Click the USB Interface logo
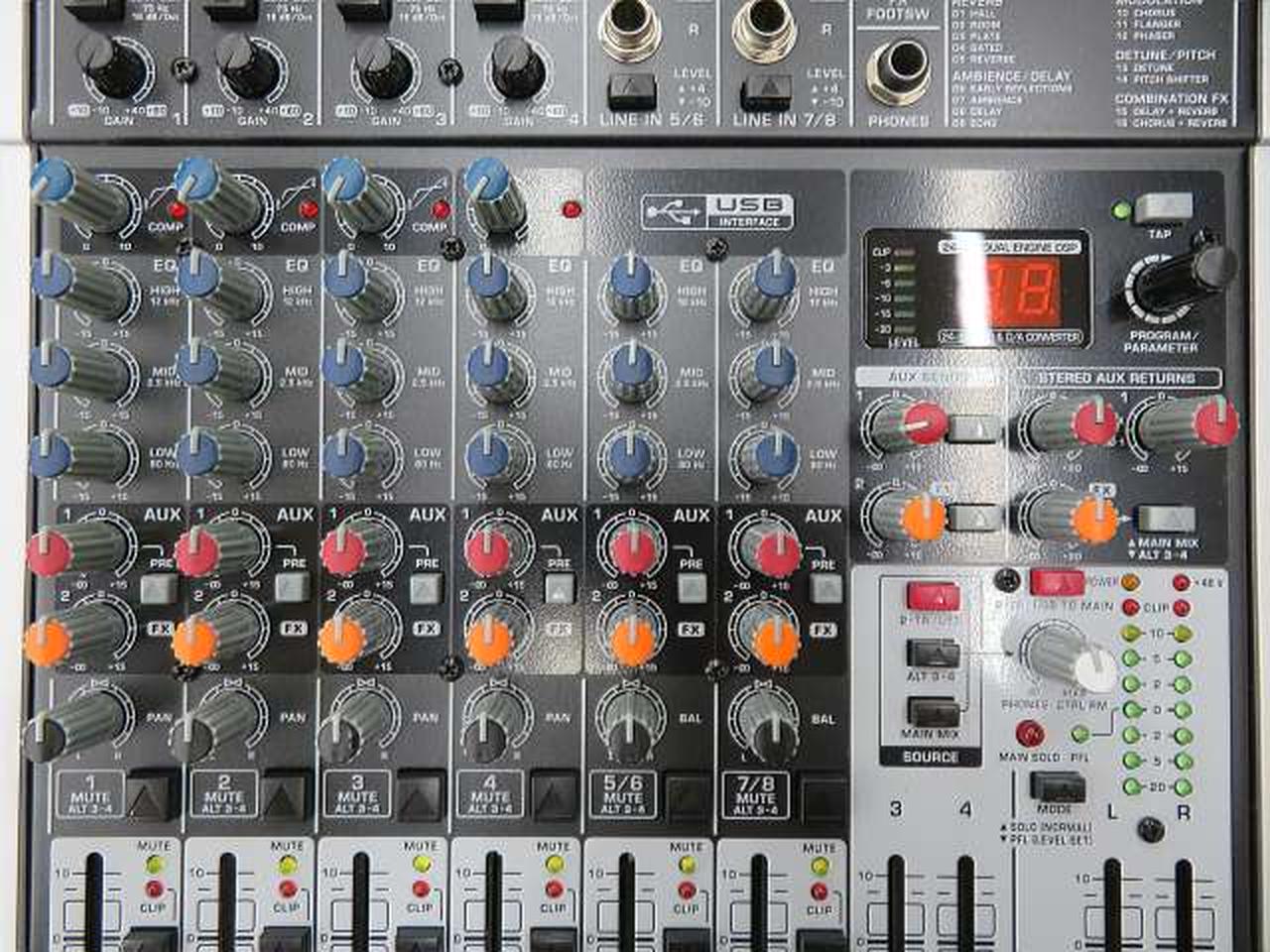The image size is (1270, 952). click(x=718, y=210)
